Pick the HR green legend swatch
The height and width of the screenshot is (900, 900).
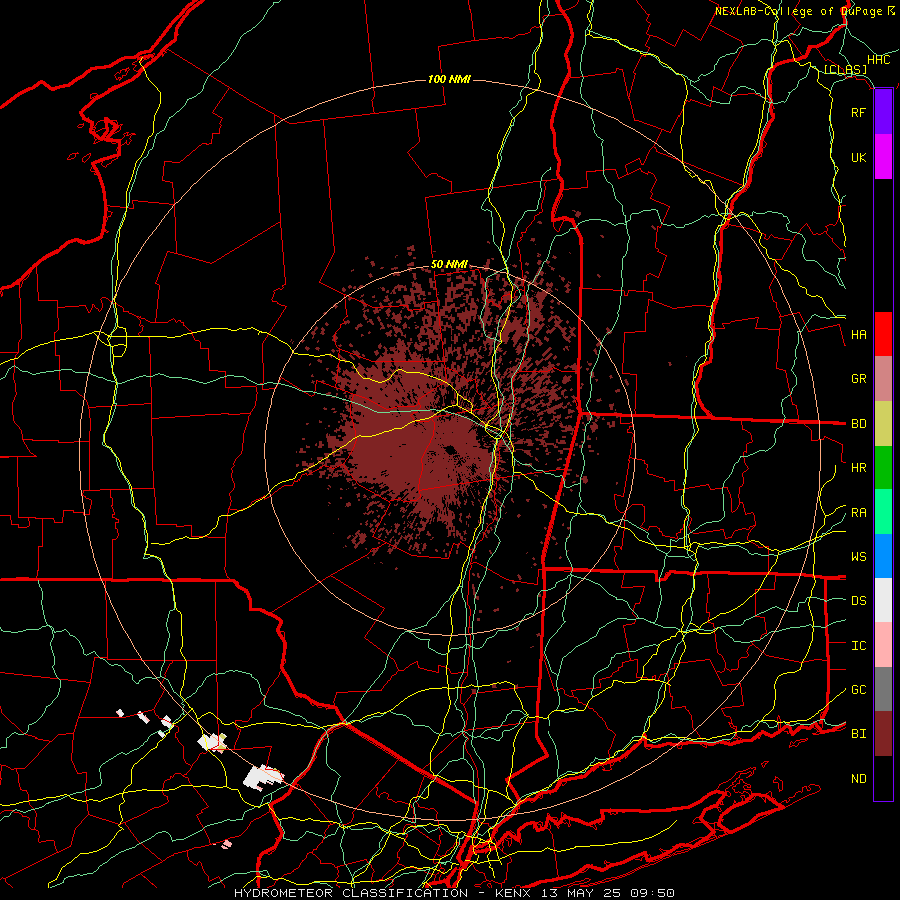[883, 467]
